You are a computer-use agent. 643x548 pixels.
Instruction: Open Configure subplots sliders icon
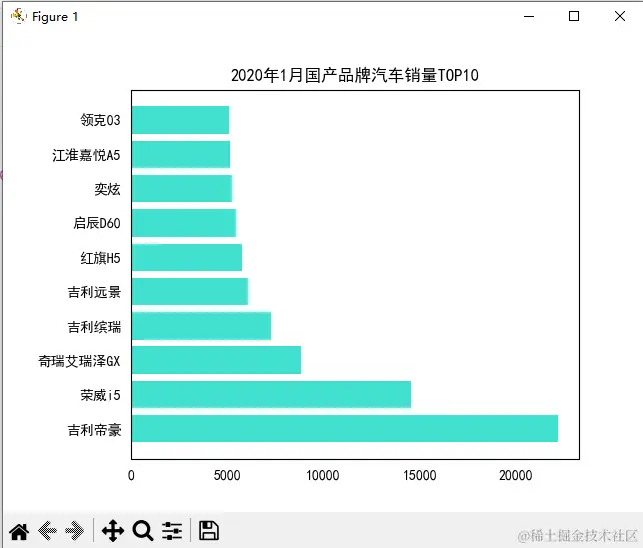[172, 530]
